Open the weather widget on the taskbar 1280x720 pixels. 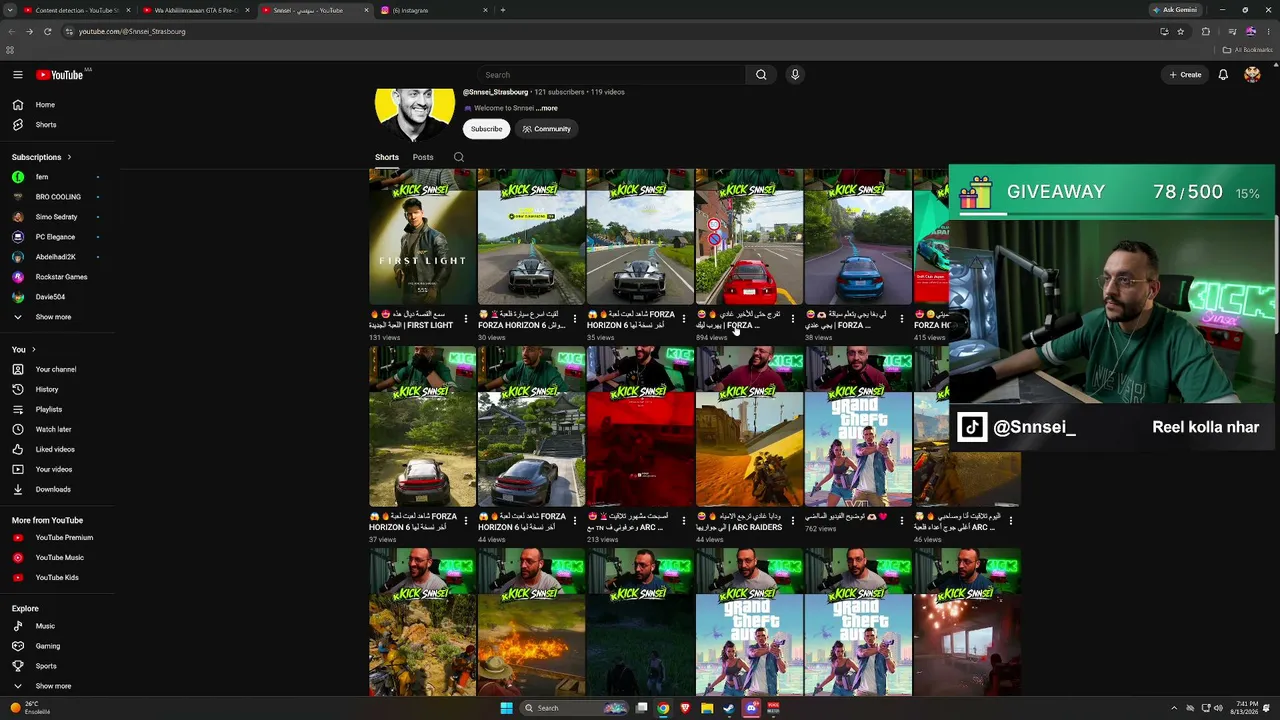[30, 708]
